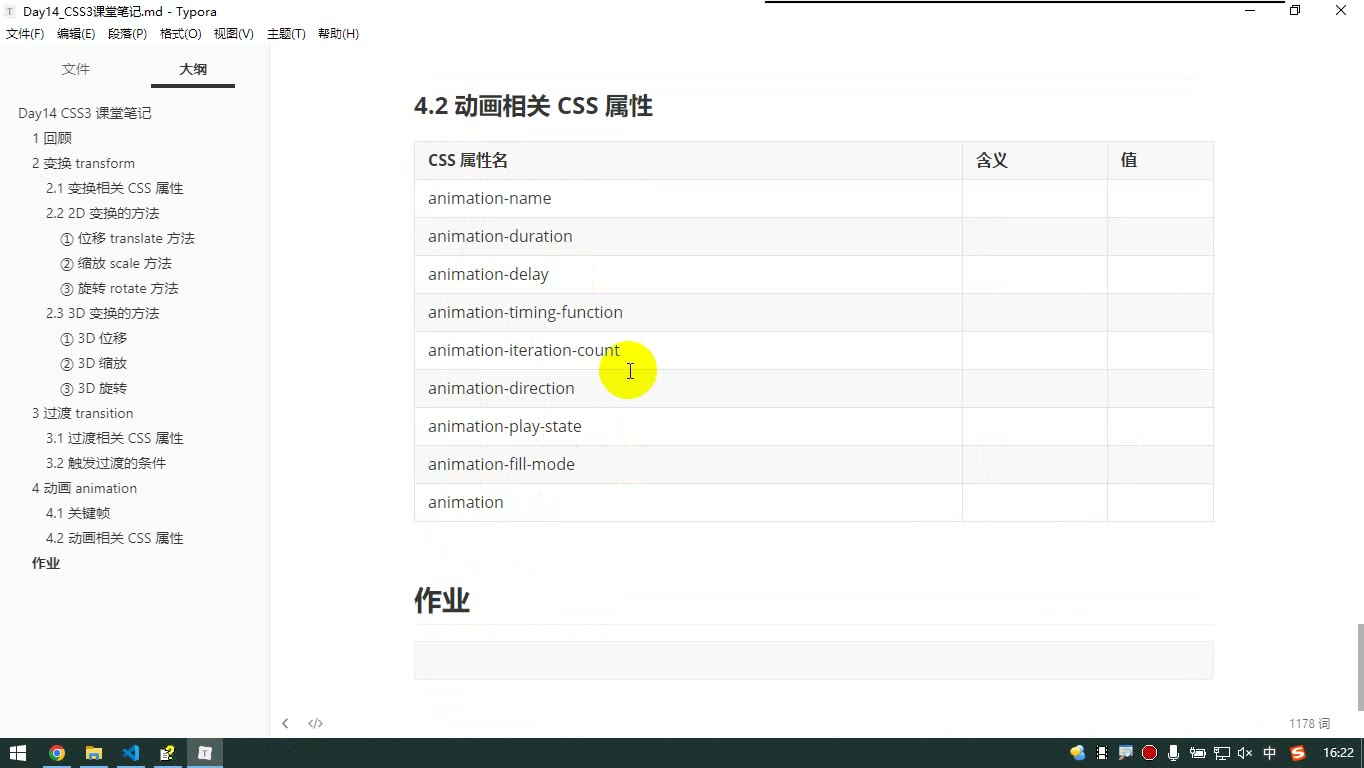Go to outline item 1 回顾
1364x768 pixels.
click(x=52, y=138)
